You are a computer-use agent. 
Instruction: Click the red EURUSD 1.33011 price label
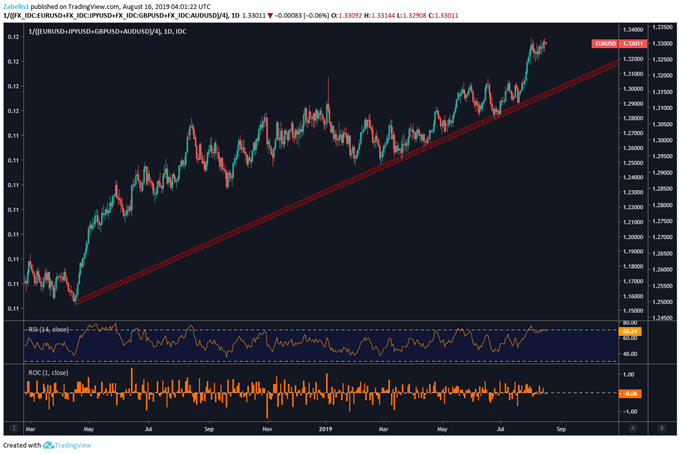pyautogui.click(x=619, y=43)
